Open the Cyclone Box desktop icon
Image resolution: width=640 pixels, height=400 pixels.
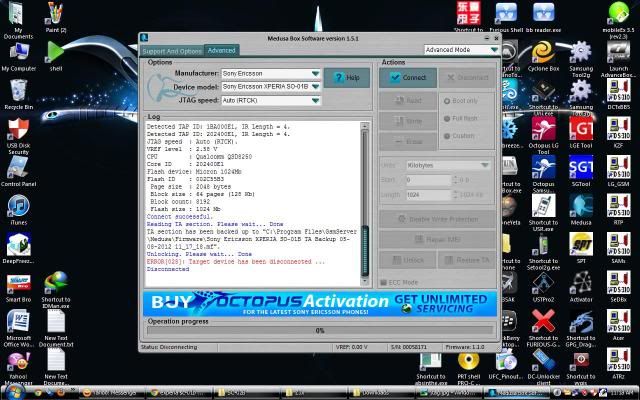click(x=543, y=56)
